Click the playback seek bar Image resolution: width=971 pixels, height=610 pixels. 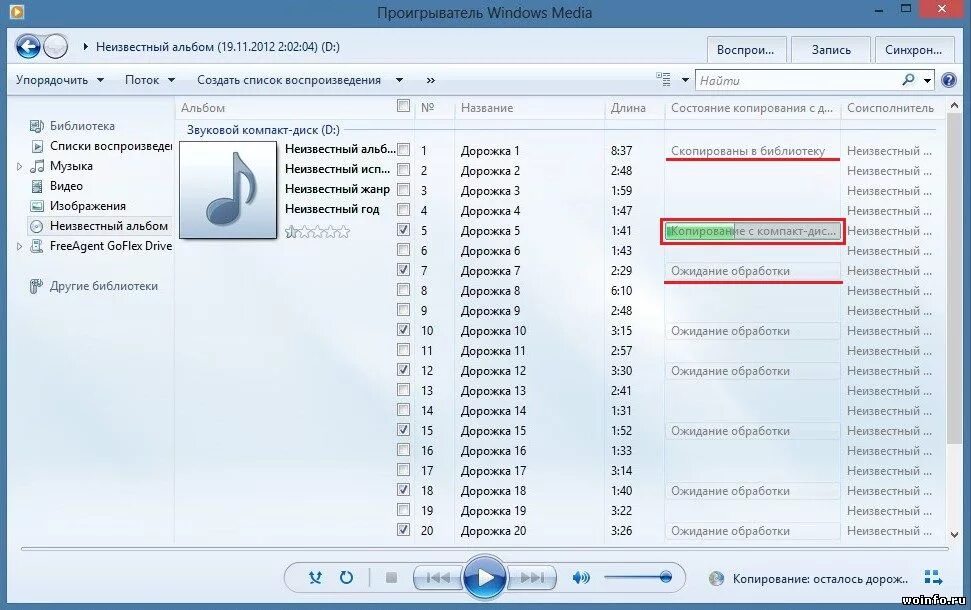(x=484, y=548)
